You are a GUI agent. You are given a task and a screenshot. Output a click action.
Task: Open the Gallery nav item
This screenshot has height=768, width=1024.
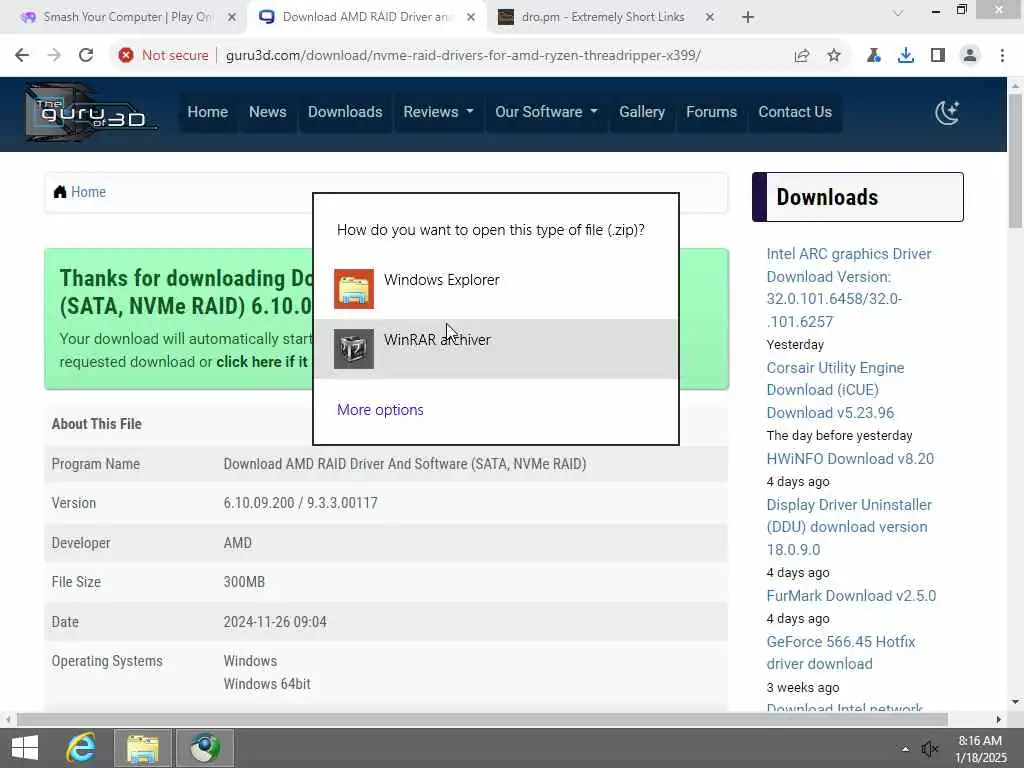tap(642, 112)
